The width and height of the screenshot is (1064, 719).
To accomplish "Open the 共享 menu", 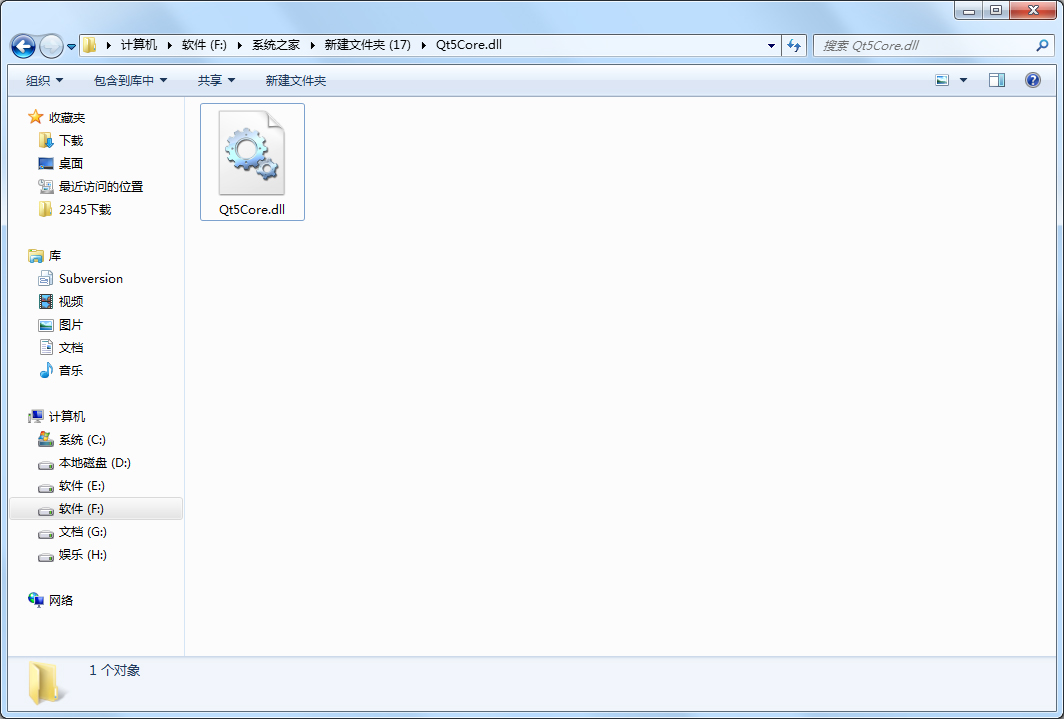I will [x=216, y=79].
